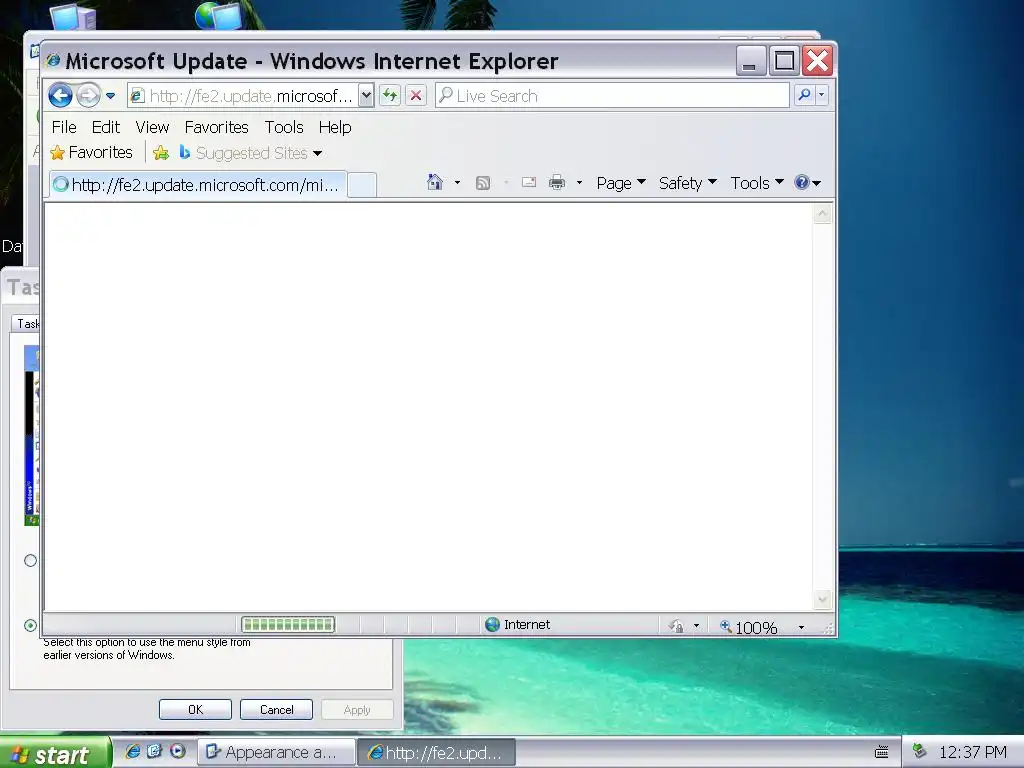Click OK in the background properties dialog

pos(195,710)
